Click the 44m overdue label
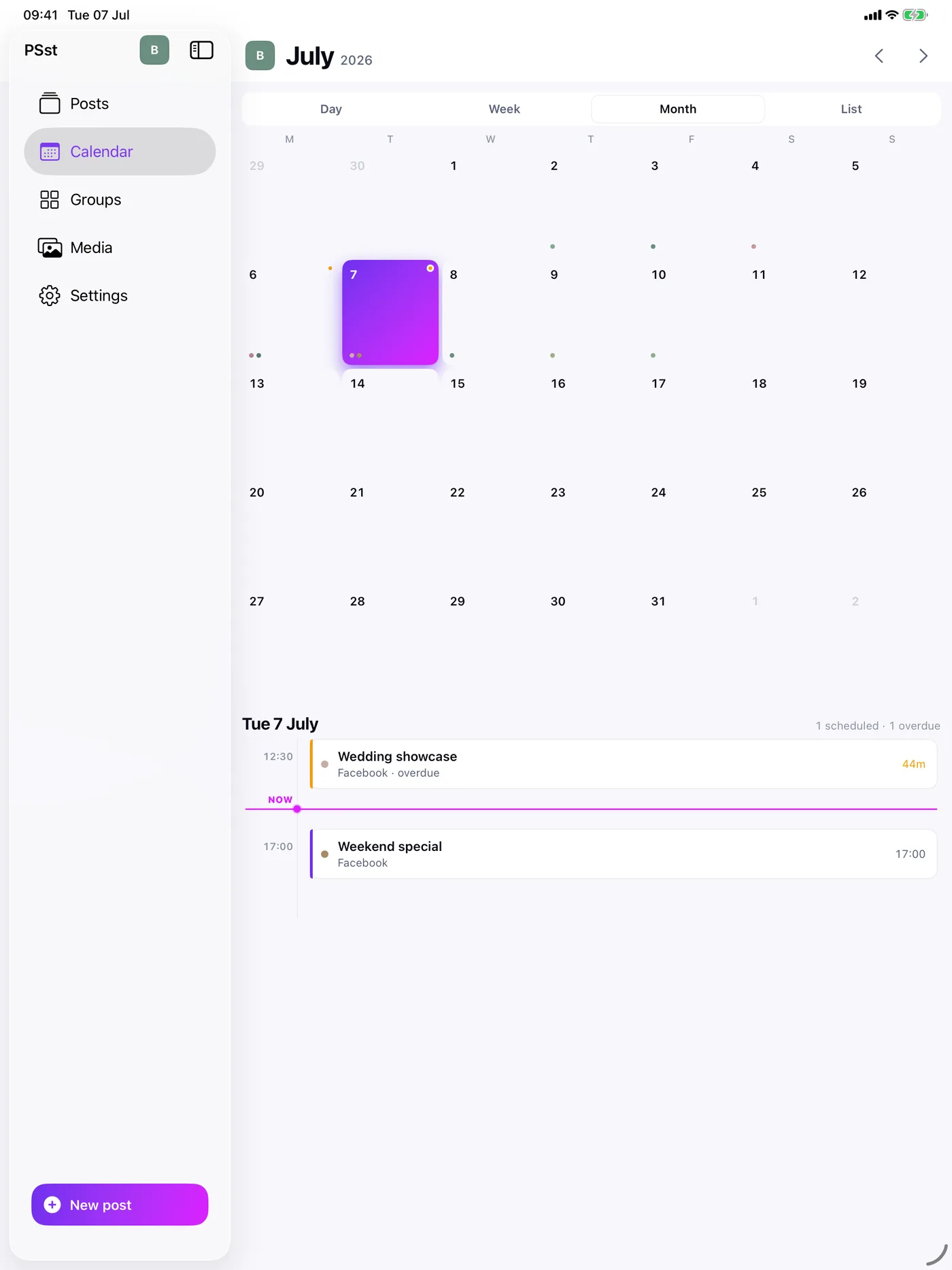Image resolution: width=952 pixels, height=1270 pixels. point(913,764)
